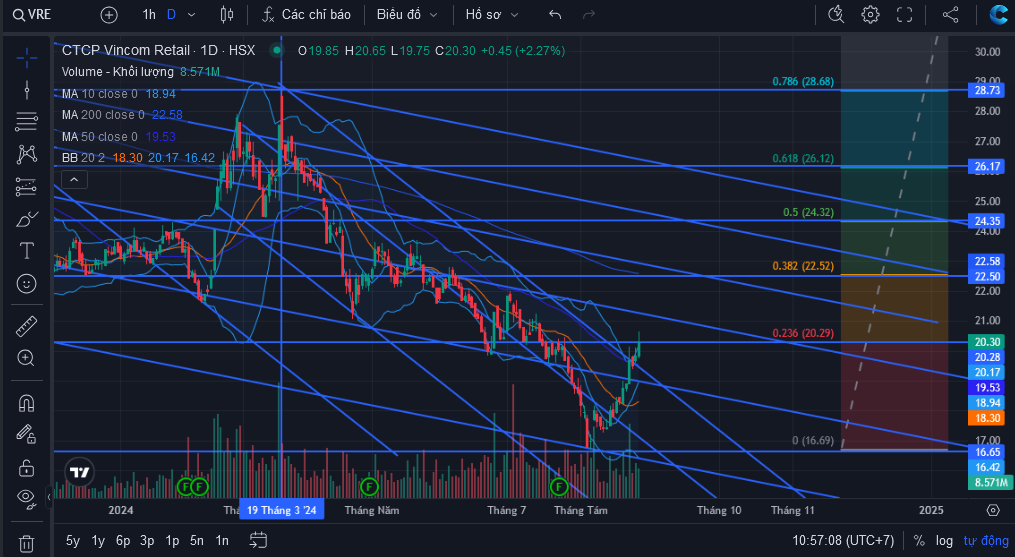Open the Hồ sơ menu
Viewport: 1015px width, 557px height.
click(492, 14)
